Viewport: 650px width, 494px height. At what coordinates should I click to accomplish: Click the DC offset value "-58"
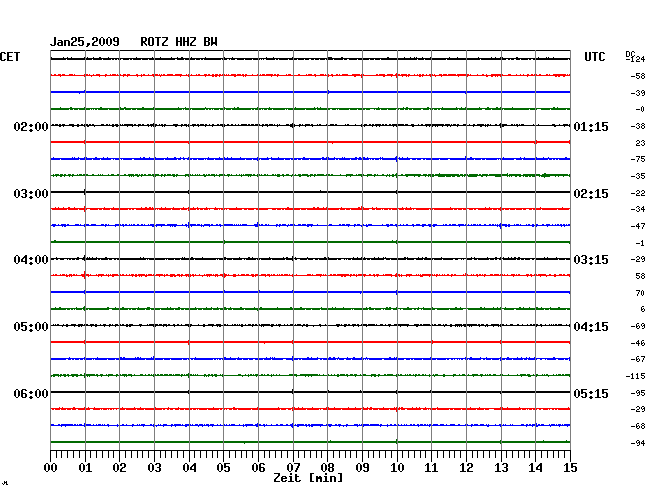pos(638,76)
